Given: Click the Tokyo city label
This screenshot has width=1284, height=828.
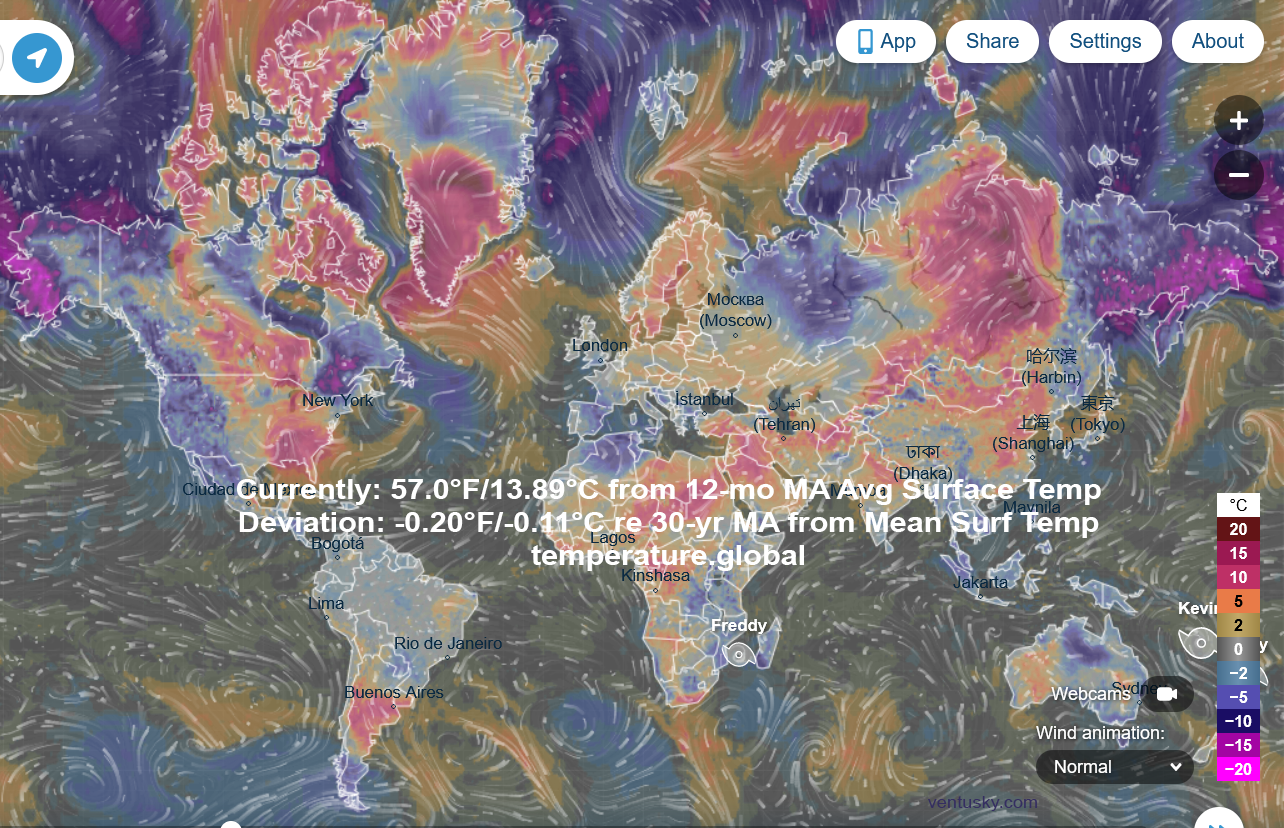Looking at the screenshot, I should pyautogui.click(x=1097, y=414).
